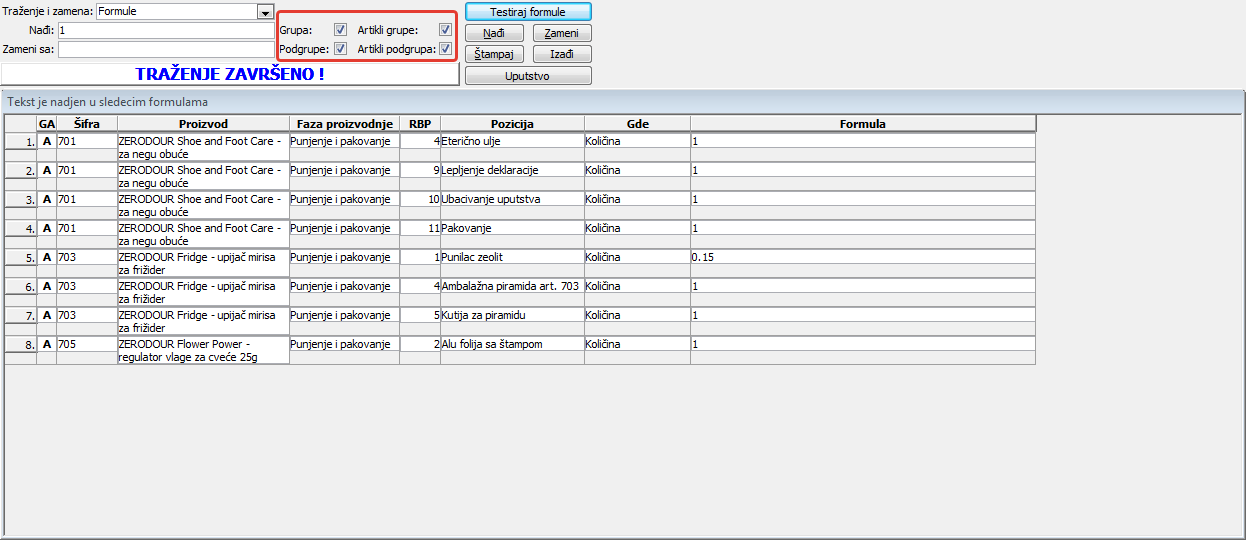Select row 5 Punilac zeolit position cell
This screenshot has width=1246, height=540.
[x=512, y=257]
